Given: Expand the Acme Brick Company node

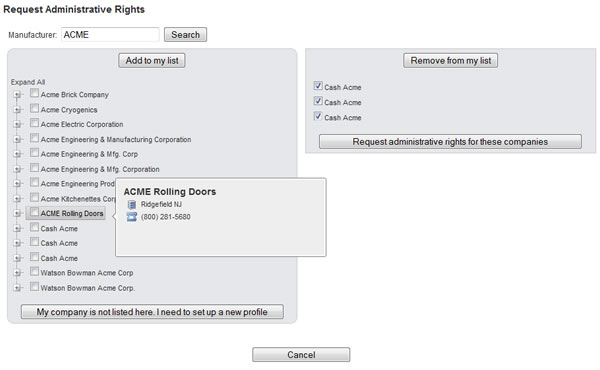Looking at the screenshot, I should point(17,95).
